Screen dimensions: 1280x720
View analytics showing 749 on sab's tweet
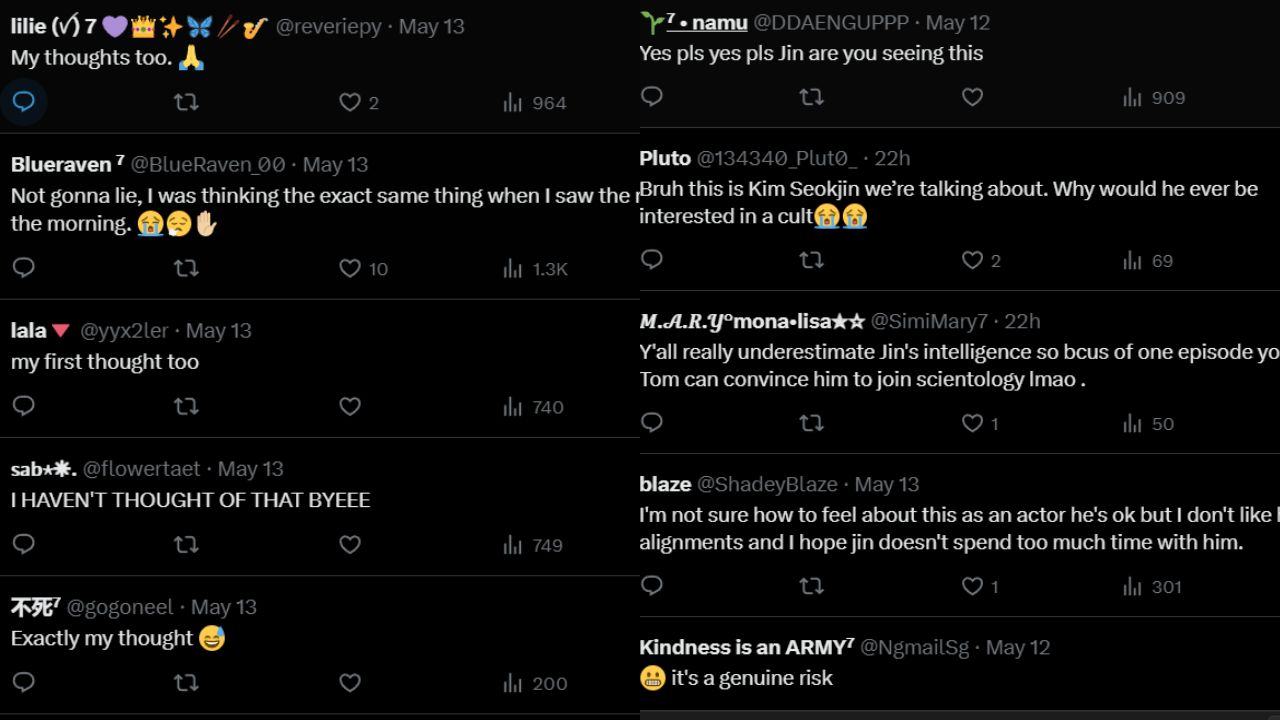tap(533, 545)
